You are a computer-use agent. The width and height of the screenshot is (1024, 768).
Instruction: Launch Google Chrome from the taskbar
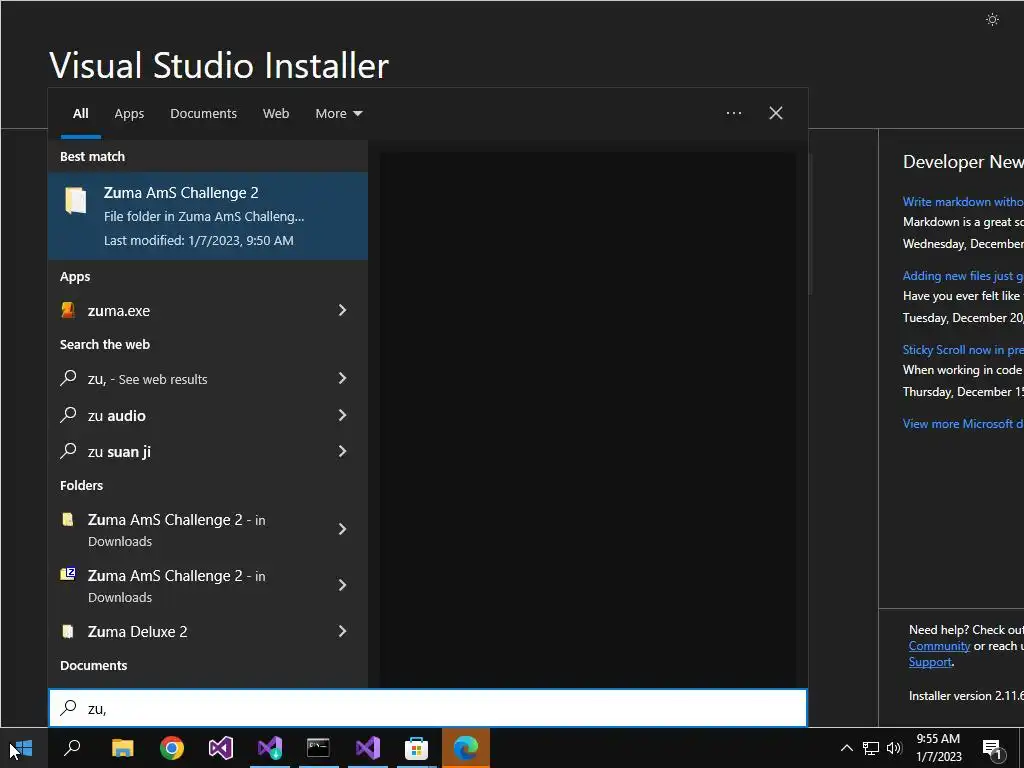pos(172,748)
